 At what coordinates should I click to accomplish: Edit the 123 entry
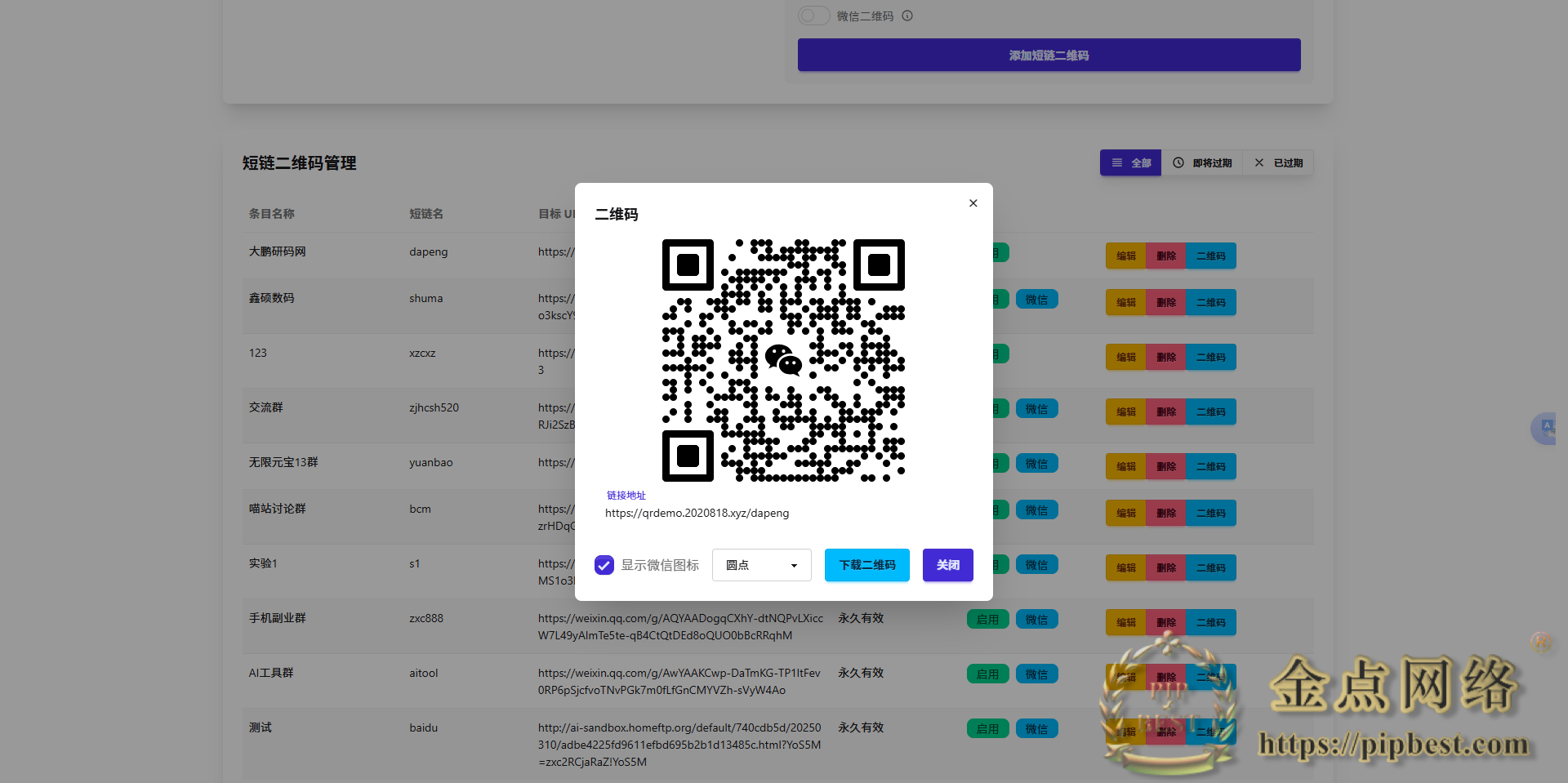point(1125,357)
